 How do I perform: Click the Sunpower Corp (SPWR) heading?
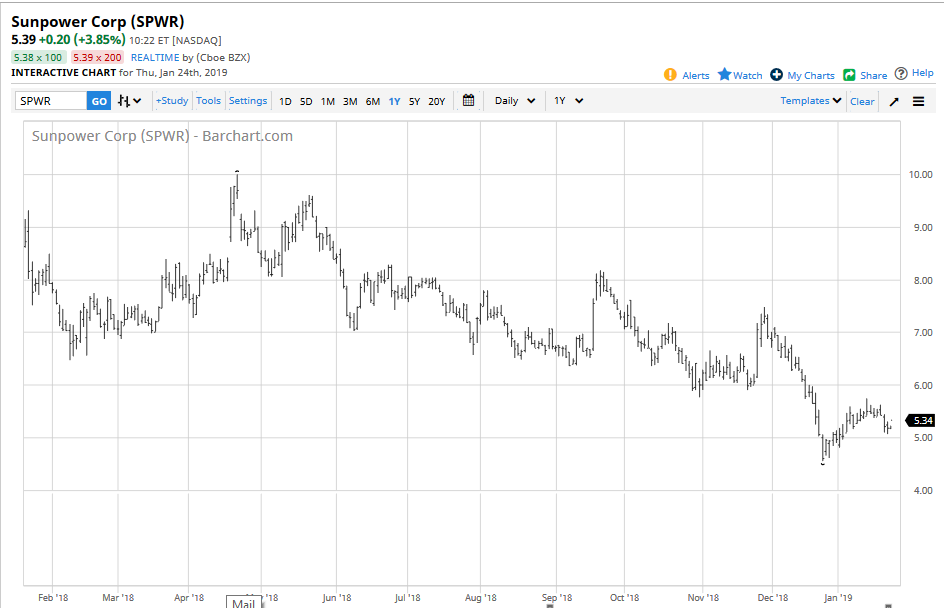[98, 22]
